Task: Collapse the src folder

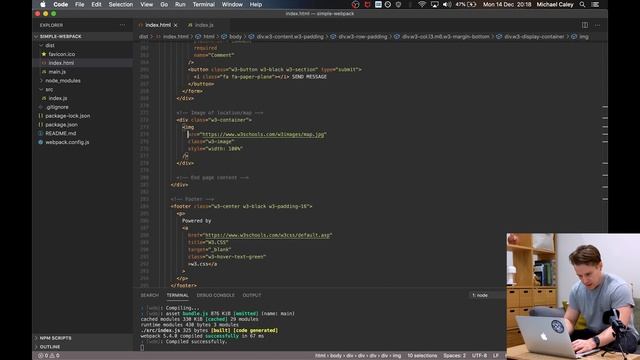Action: (x=49, y=89)
